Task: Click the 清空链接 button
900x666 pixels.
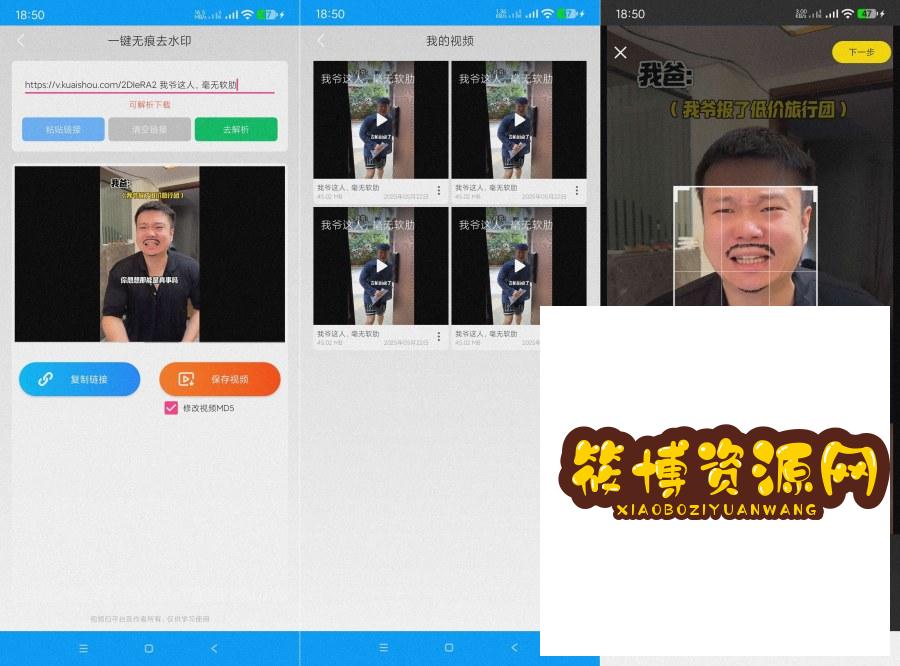Action: tap(149, 129)
